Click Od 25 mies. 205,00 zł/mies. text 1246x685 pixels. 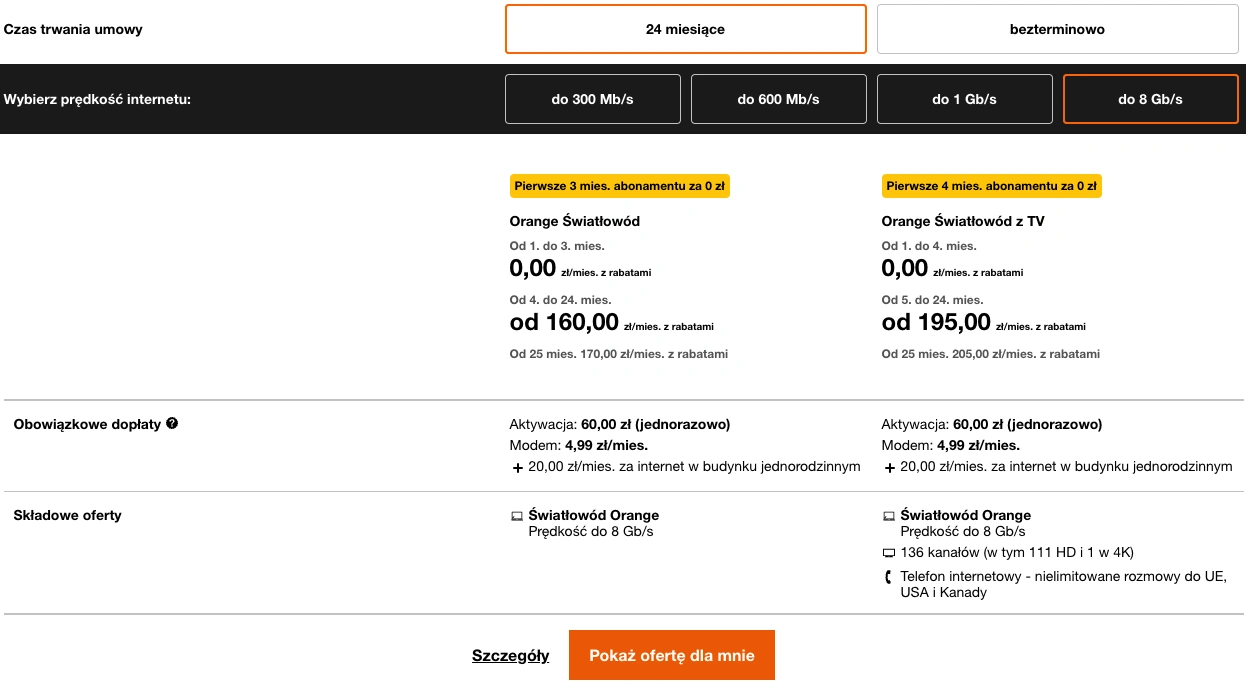point(991,354)
